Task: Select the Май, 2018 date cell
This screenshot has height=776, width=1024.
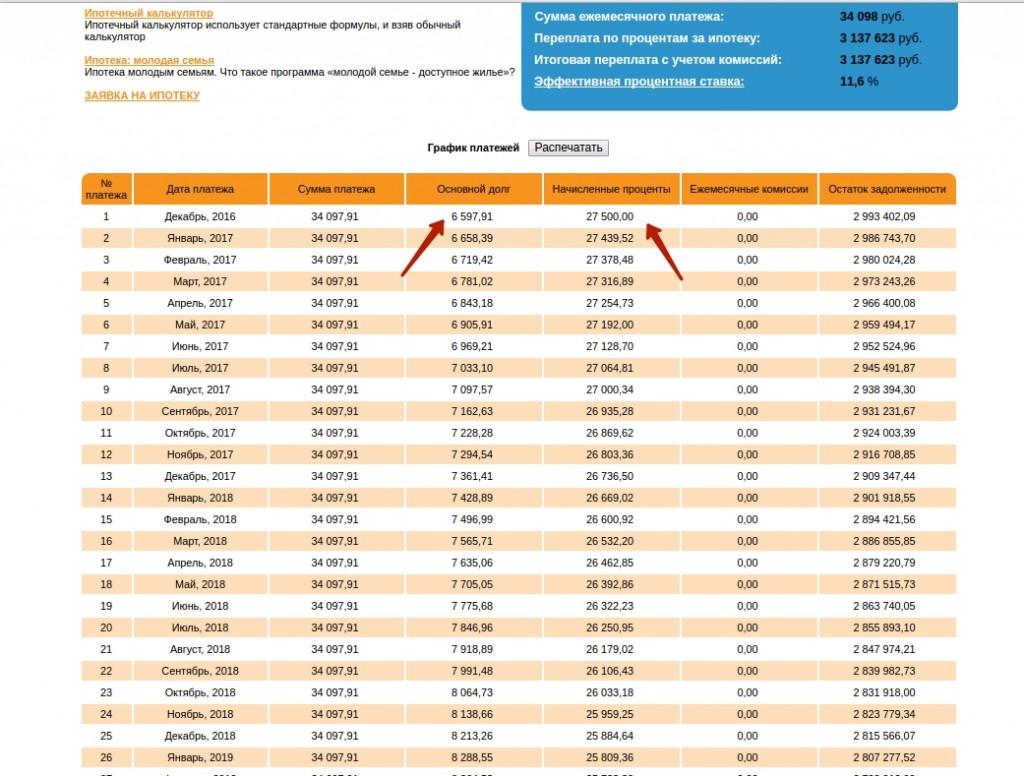Action: point(200,584)
